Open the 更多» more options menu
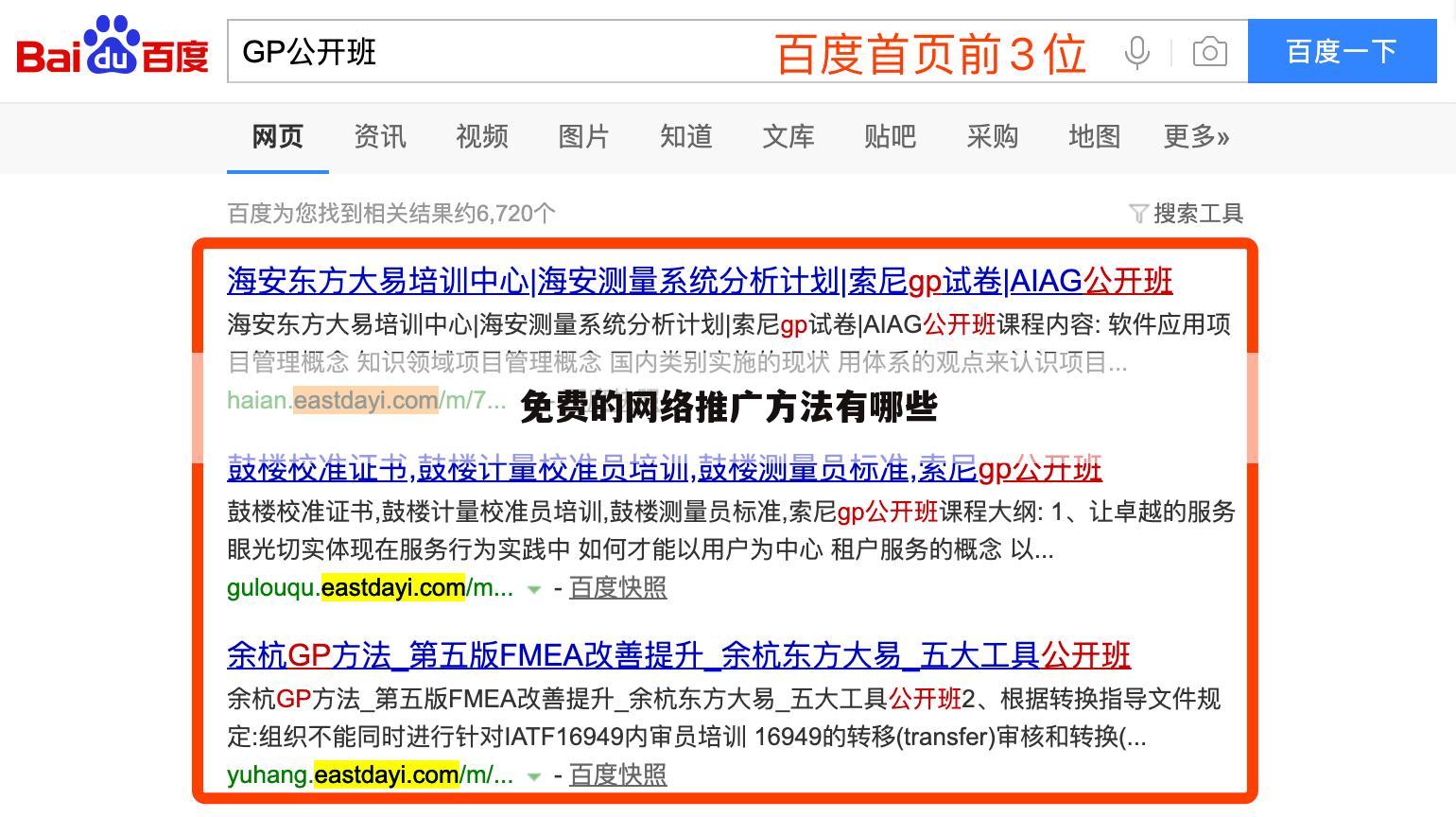 (x=1196, y=137)
